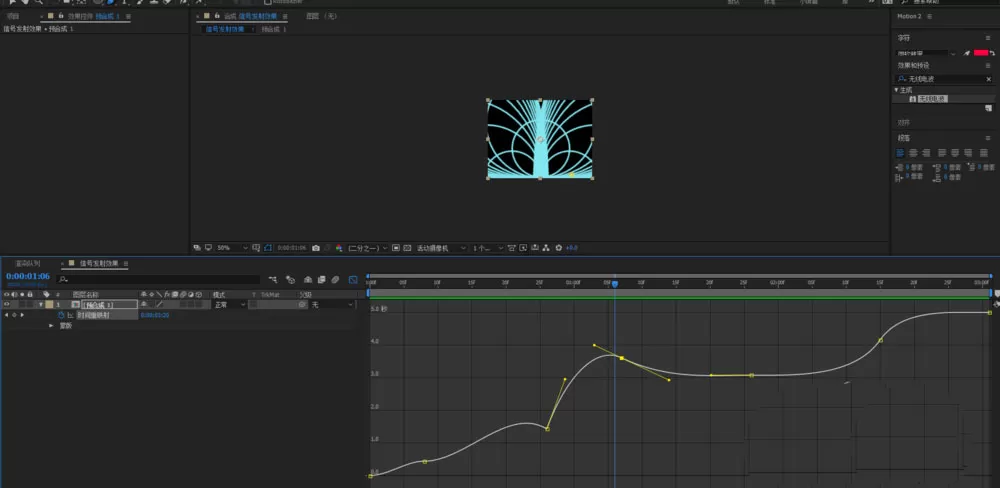Select the keyframe at current time on curve
Screen dimensions: 1000x488
coord(622,359)
